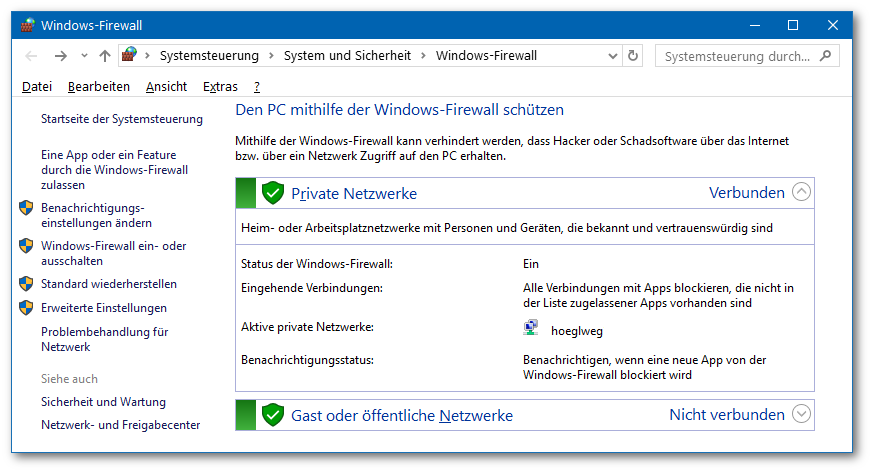Open Benachrichtigungseinstellungen ändern

[x=96, y=215]
